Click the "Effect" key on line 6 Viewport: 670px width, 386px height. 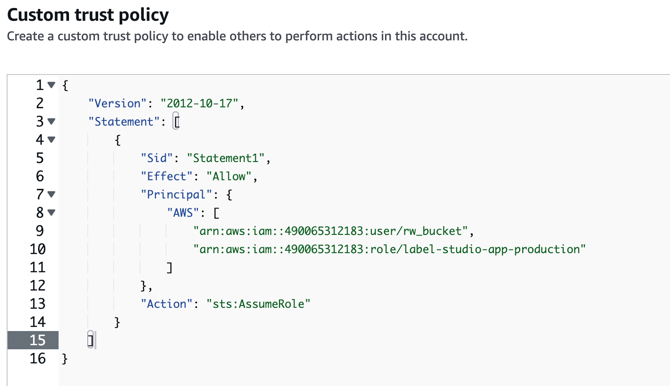pos(167,176)
